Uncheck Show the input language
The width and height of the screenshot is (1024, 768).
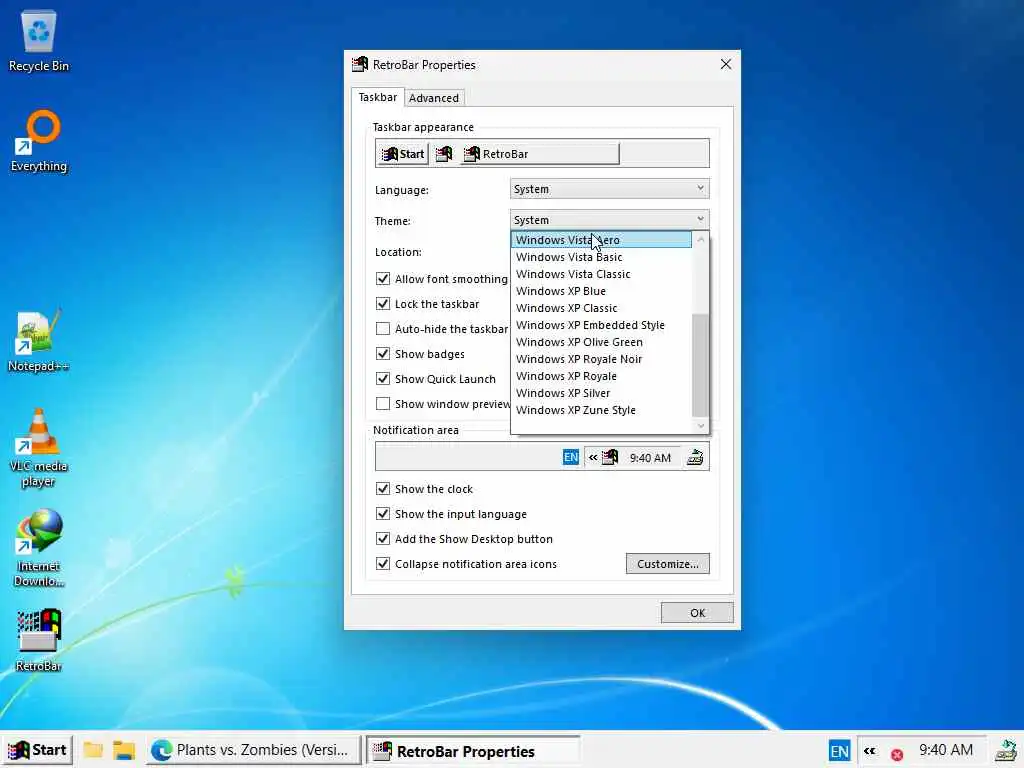(383, 514)
